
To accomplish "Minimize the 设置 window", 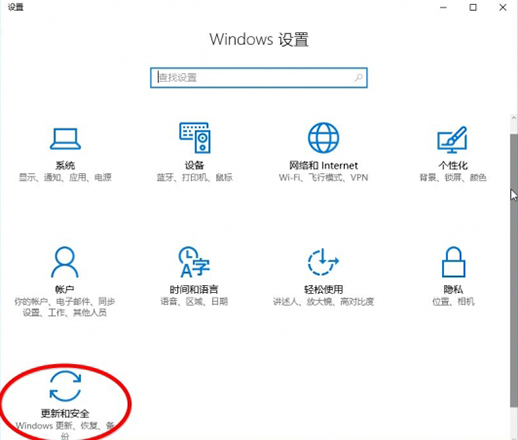I will [443, 7].
